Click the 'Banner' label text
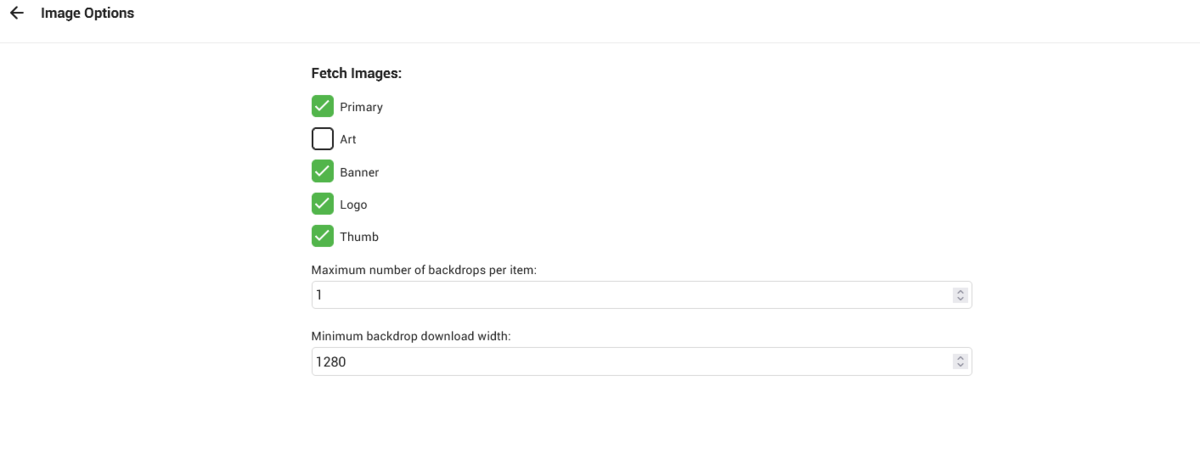 pos(359,173)
